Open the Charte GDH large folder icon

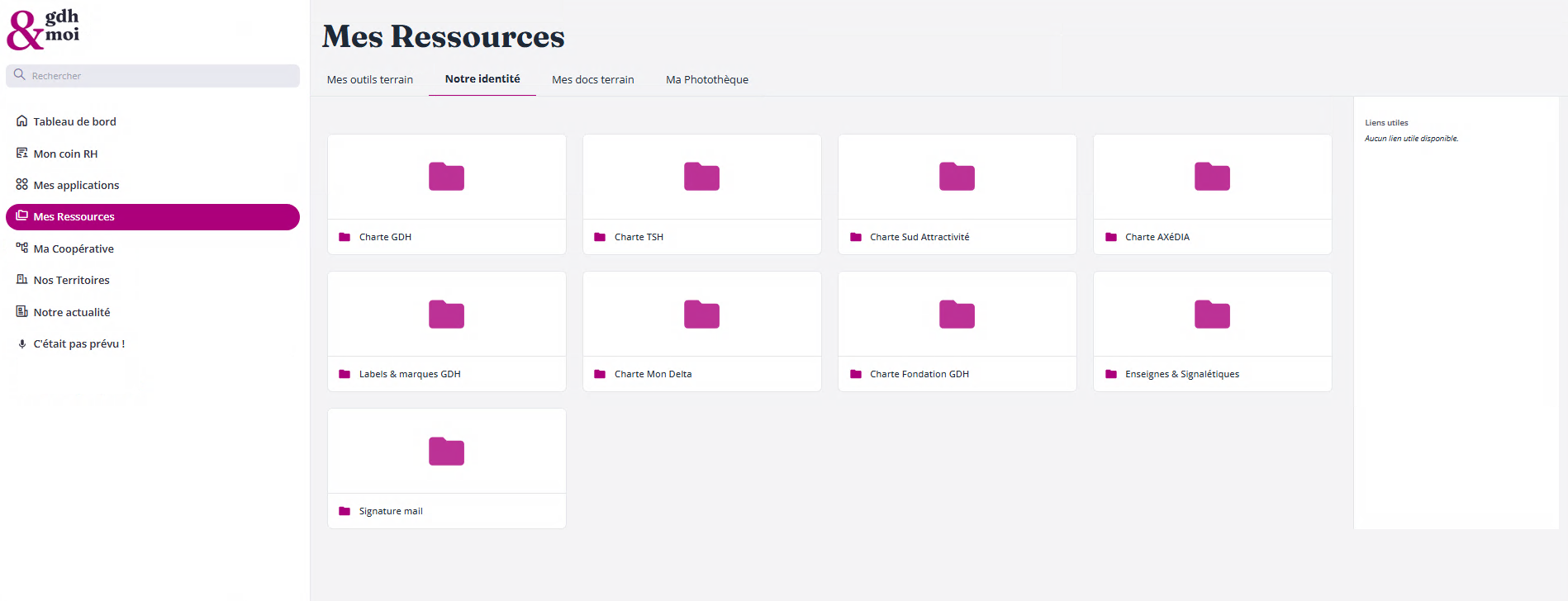pos(446,177)
